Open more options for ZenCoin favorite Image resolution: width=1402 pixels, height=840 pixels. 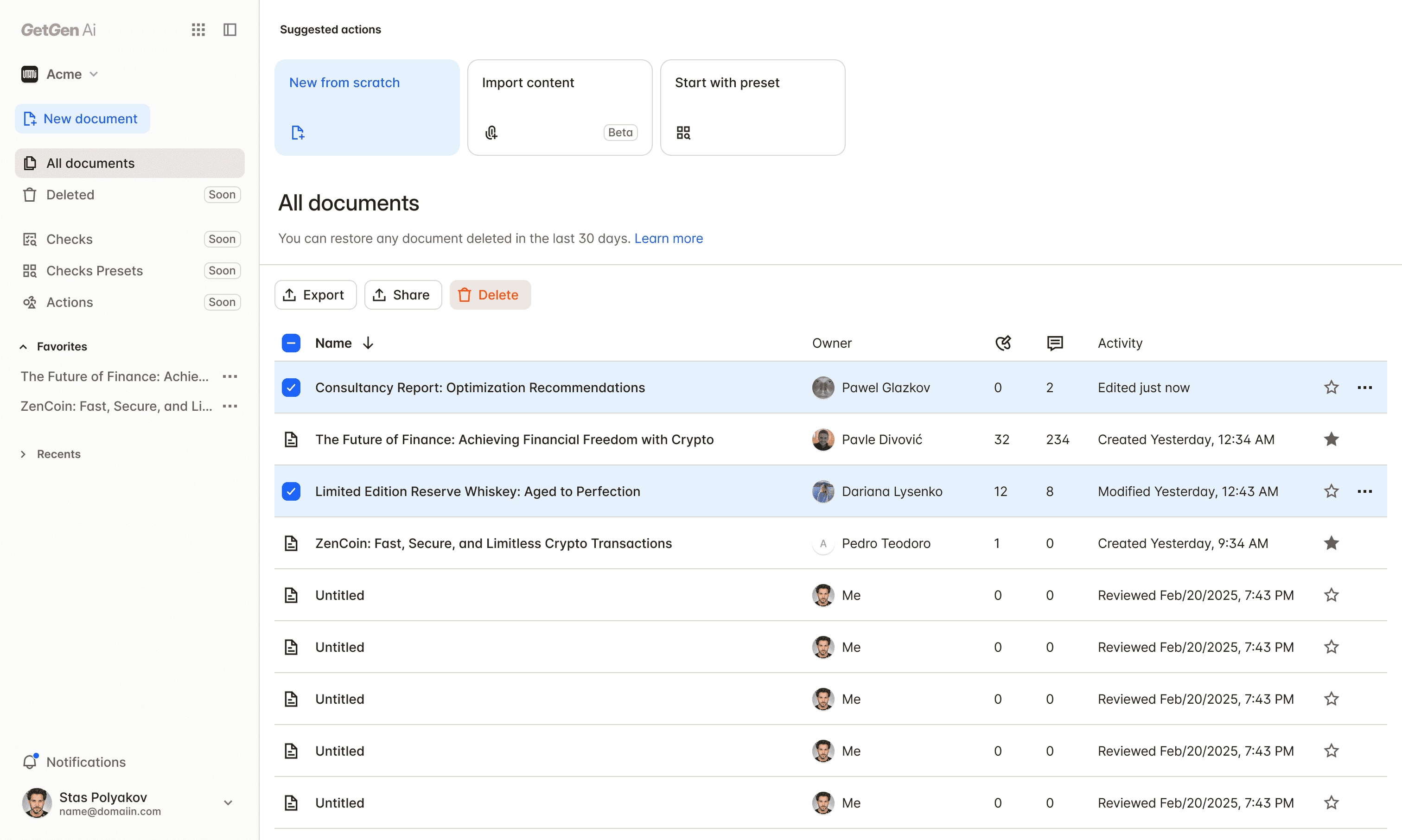230,407
